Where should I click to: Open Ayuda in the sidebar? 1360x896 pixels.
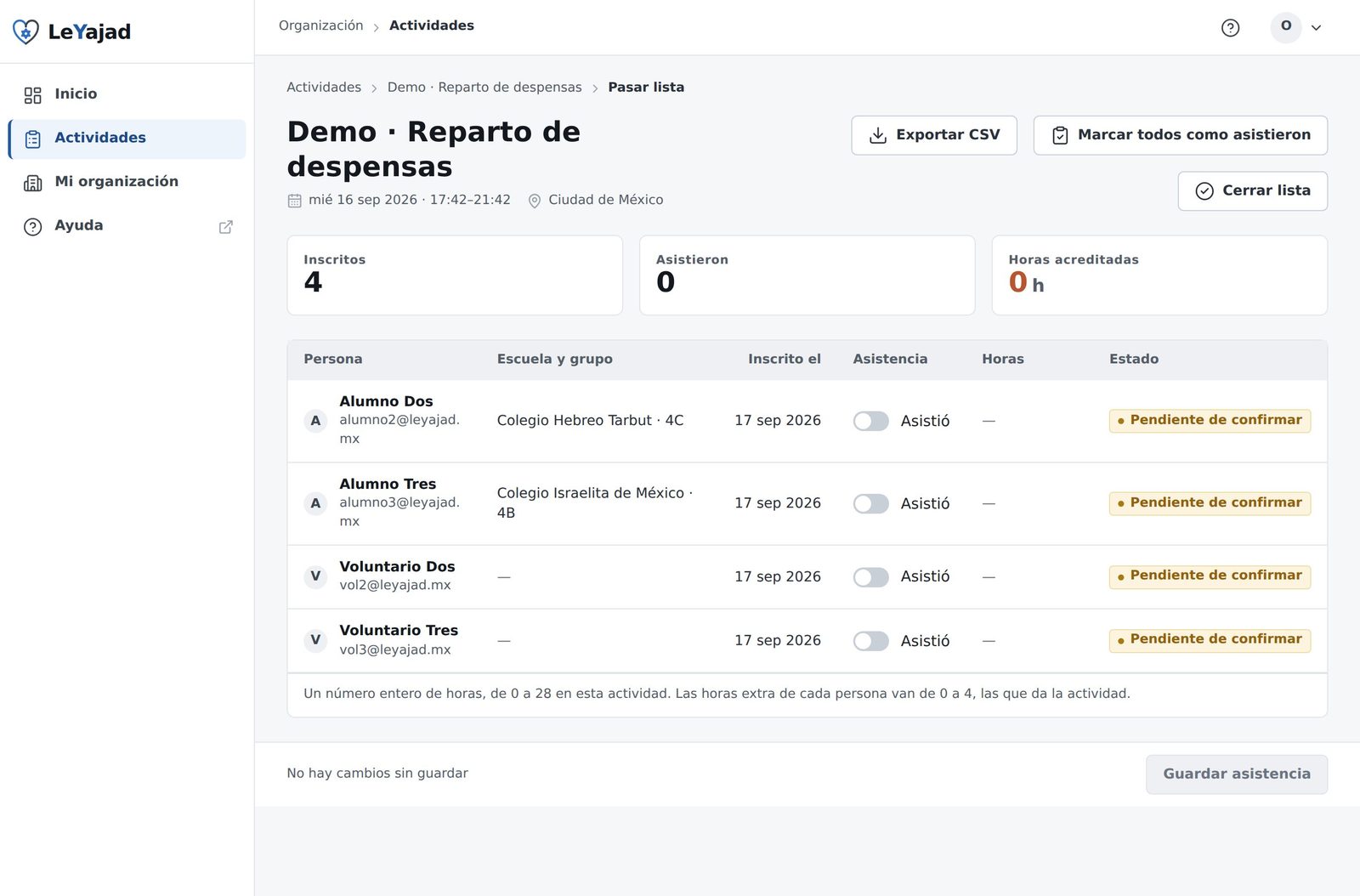(127, 227)
